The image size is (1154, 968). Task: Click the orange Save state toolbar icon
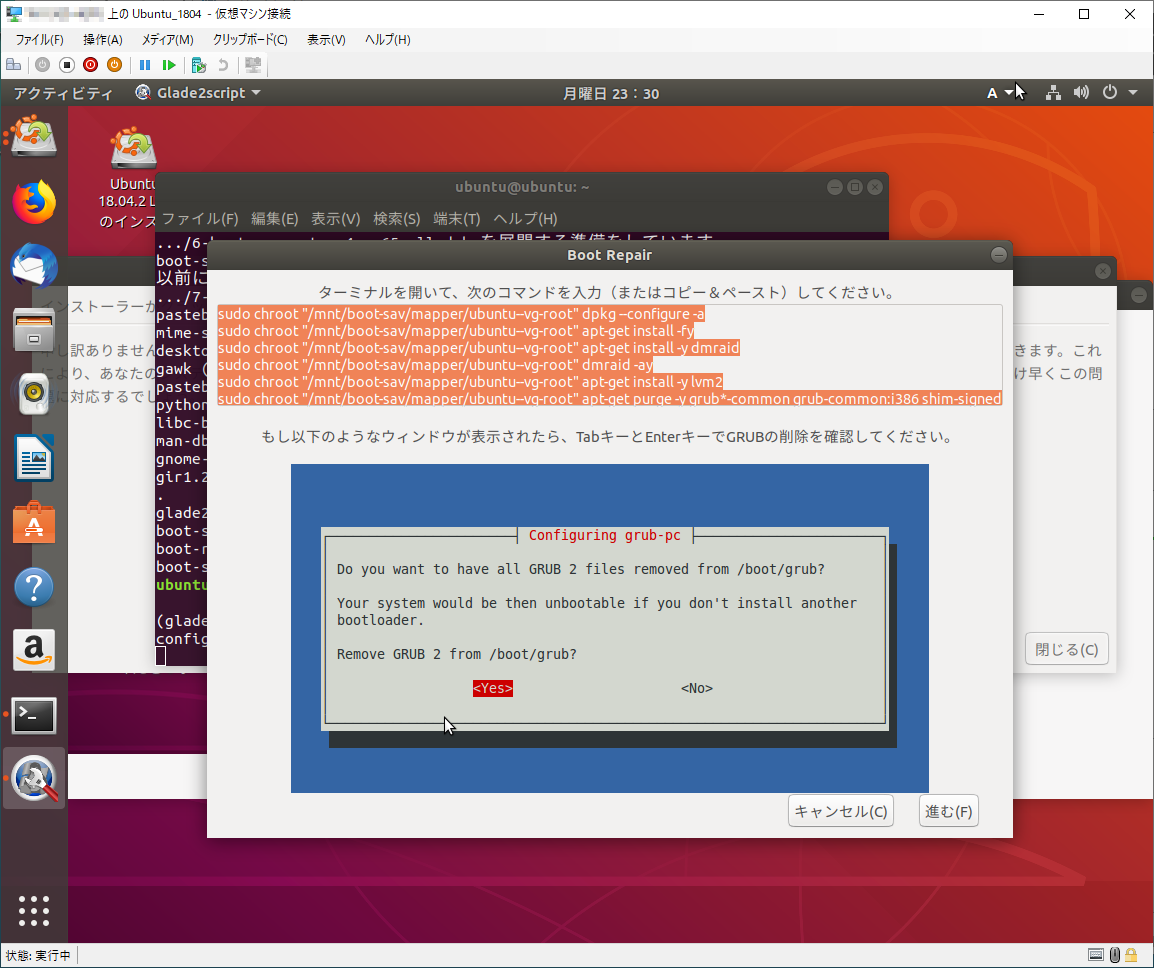[114, 65]
